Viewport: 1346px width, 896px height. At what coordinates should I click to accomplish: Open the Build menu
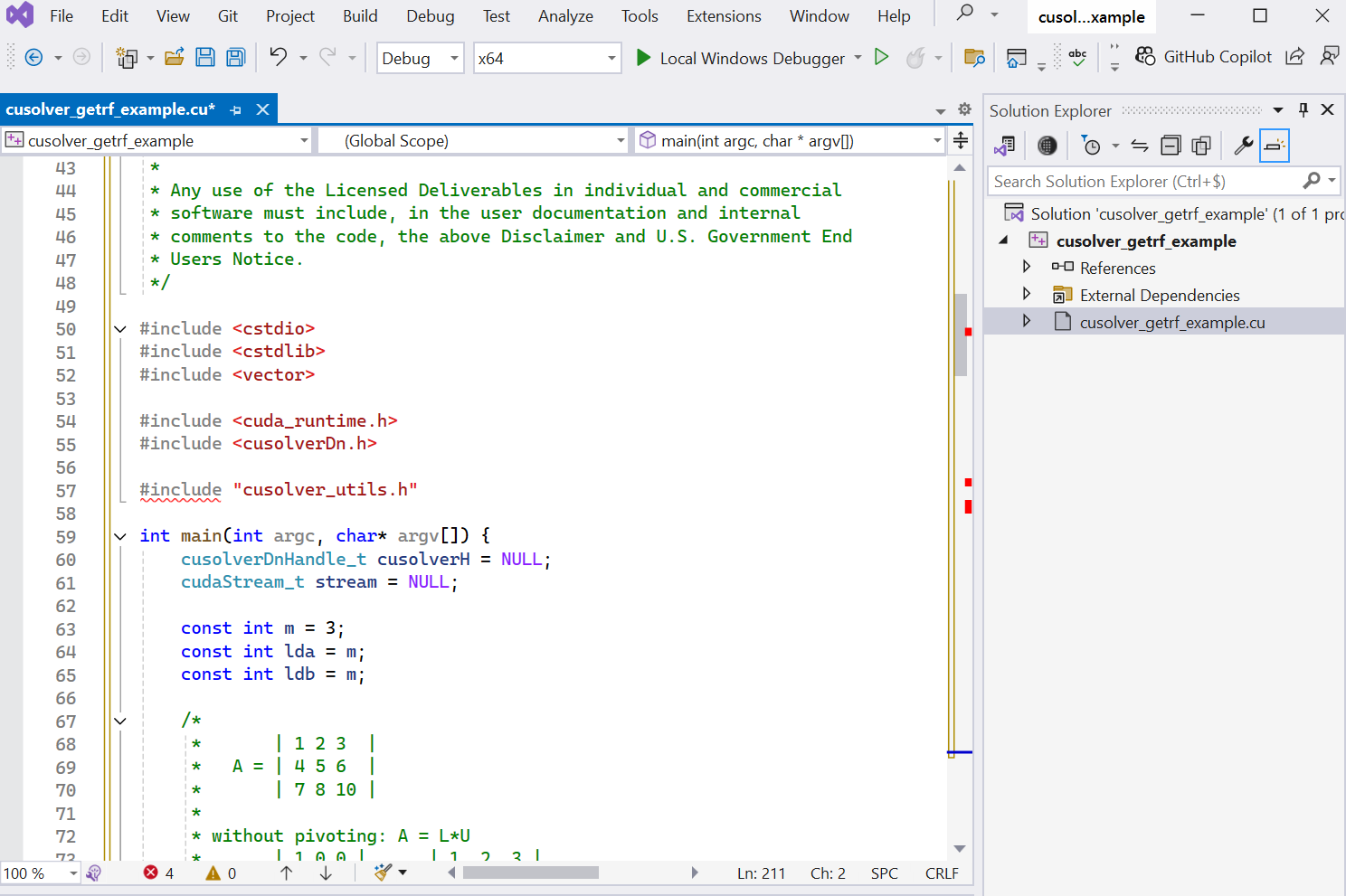click(x=359, y=16)
